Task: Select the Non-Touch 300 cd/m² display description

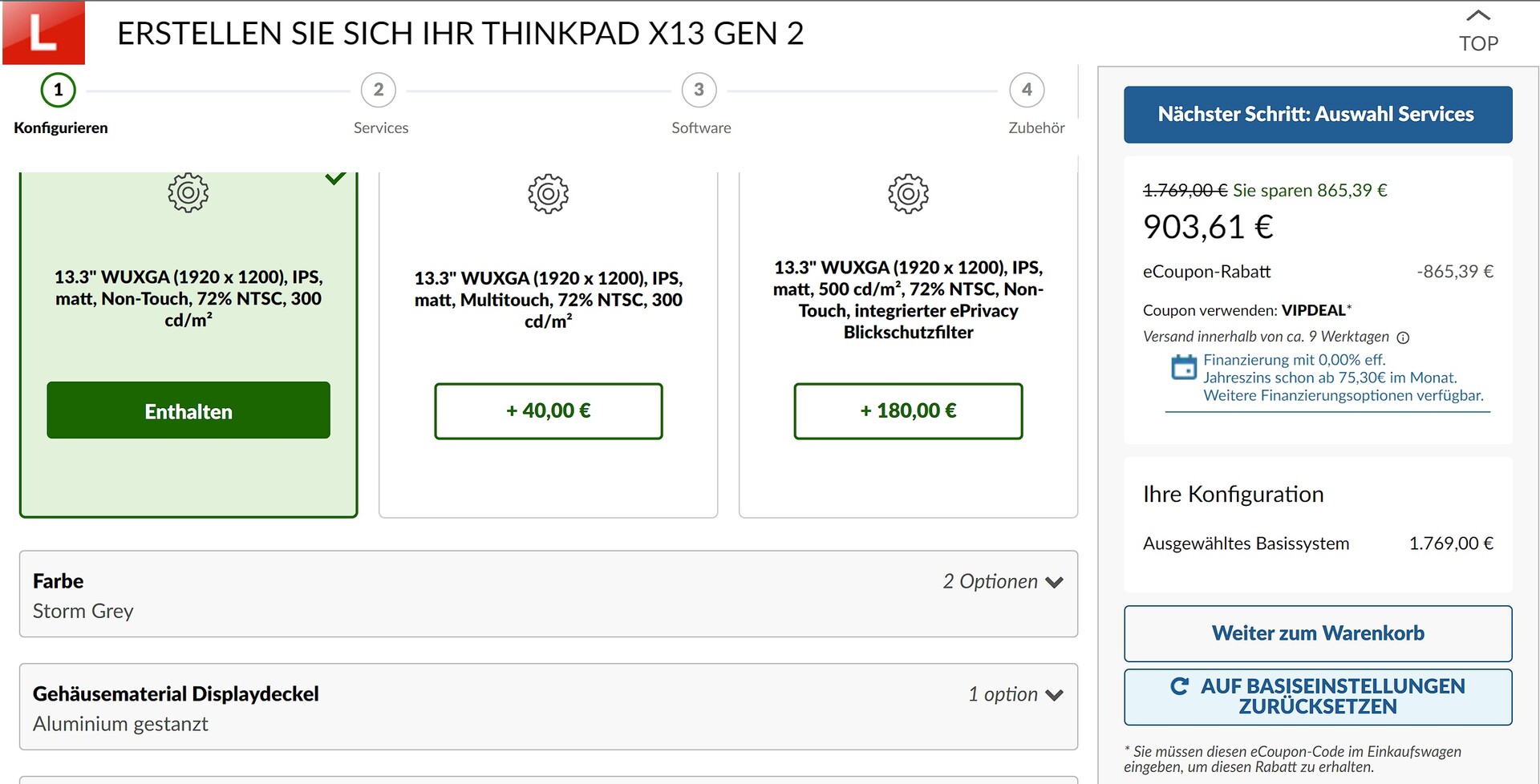Action: pos(188,298)
